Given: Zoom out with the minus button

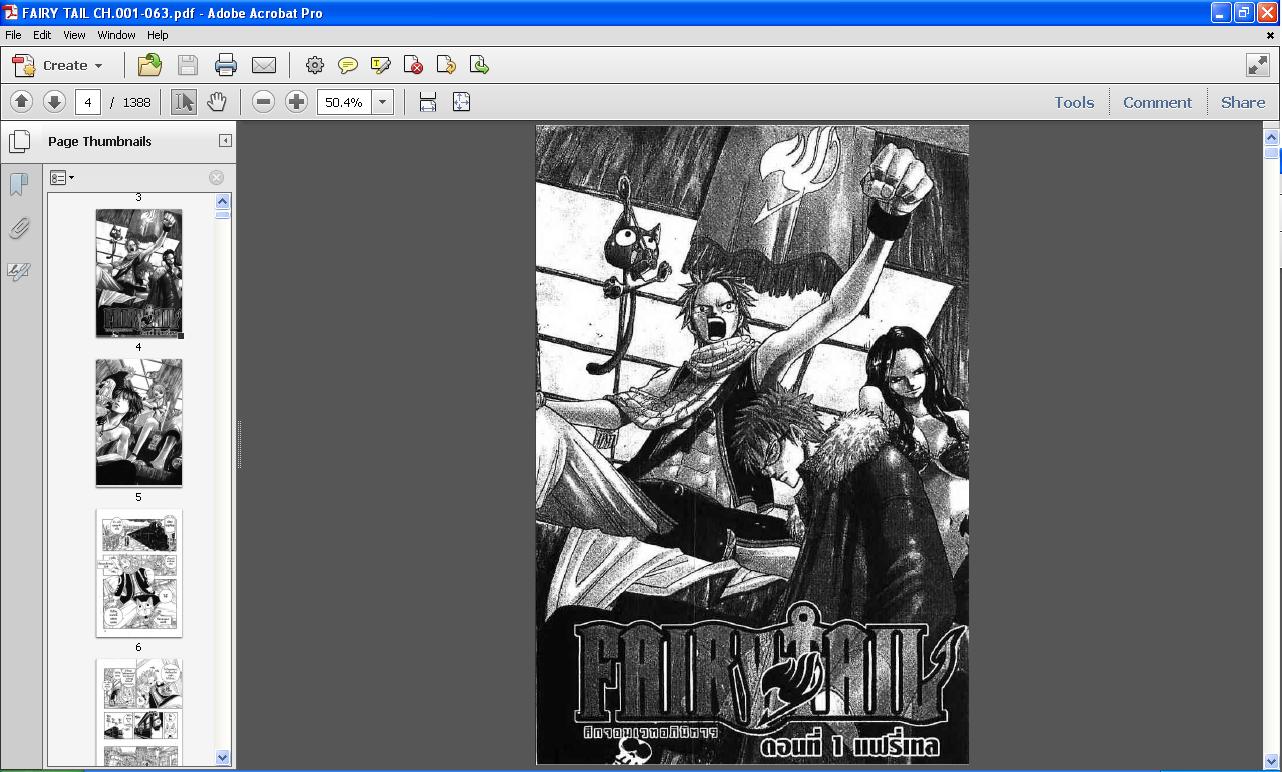Looking at the screenshot, I should pos(263,101).
